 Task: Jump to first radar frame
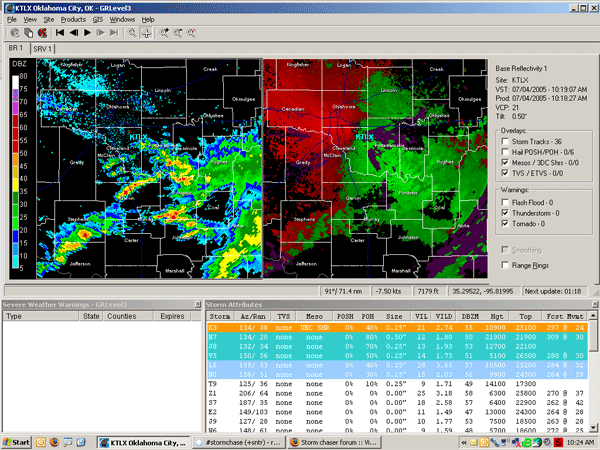click(61, 32)
